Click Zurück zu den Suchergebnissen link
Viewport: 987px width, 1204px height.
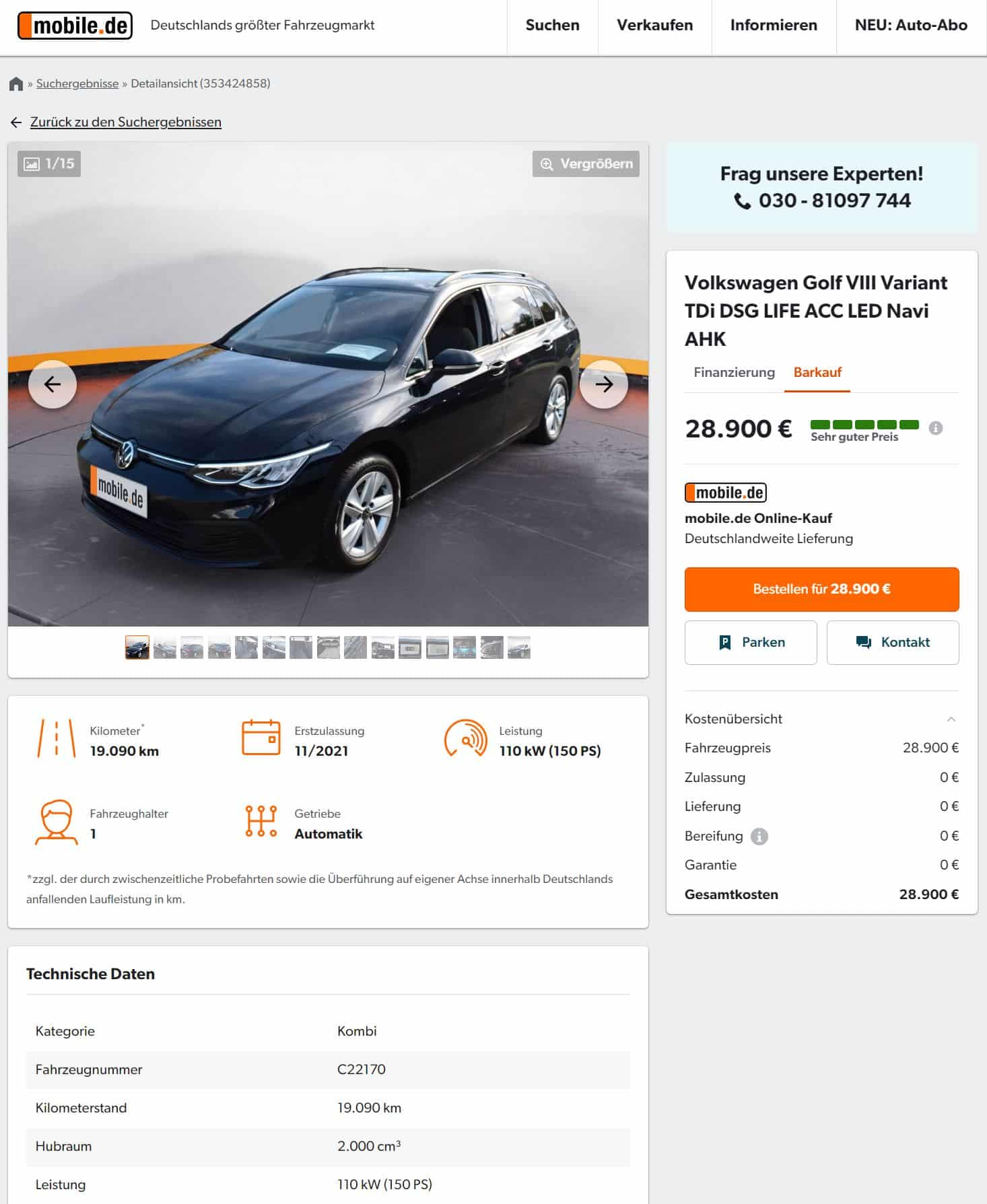[125, 122]
